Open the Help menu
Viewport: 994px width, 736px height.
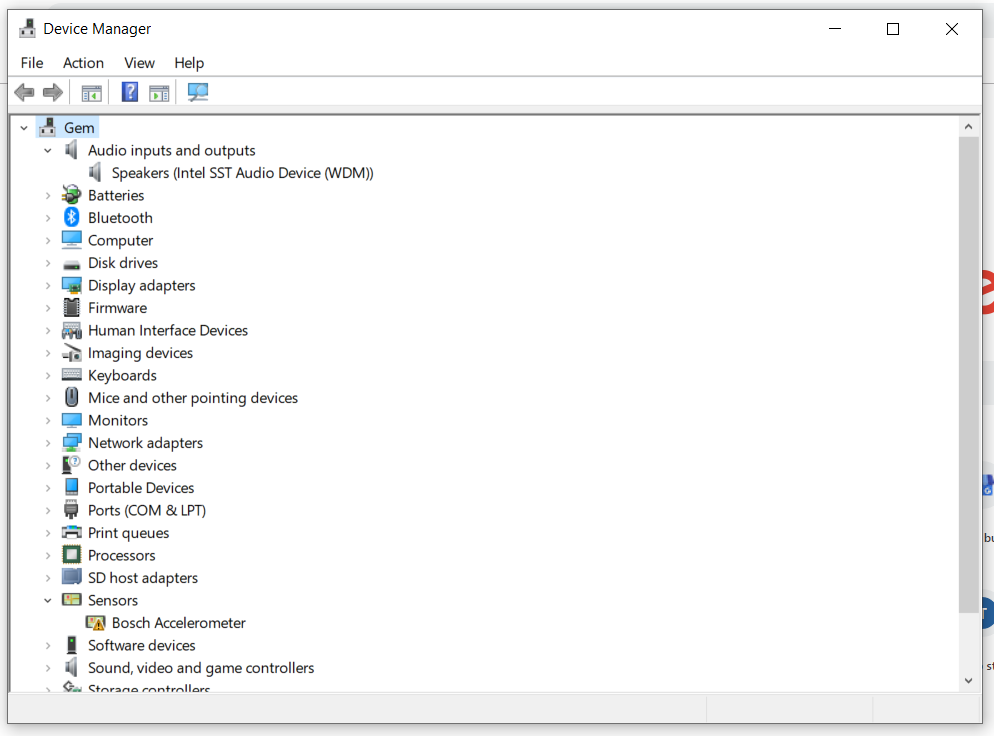pyautogui.click(x=189, y=63)
